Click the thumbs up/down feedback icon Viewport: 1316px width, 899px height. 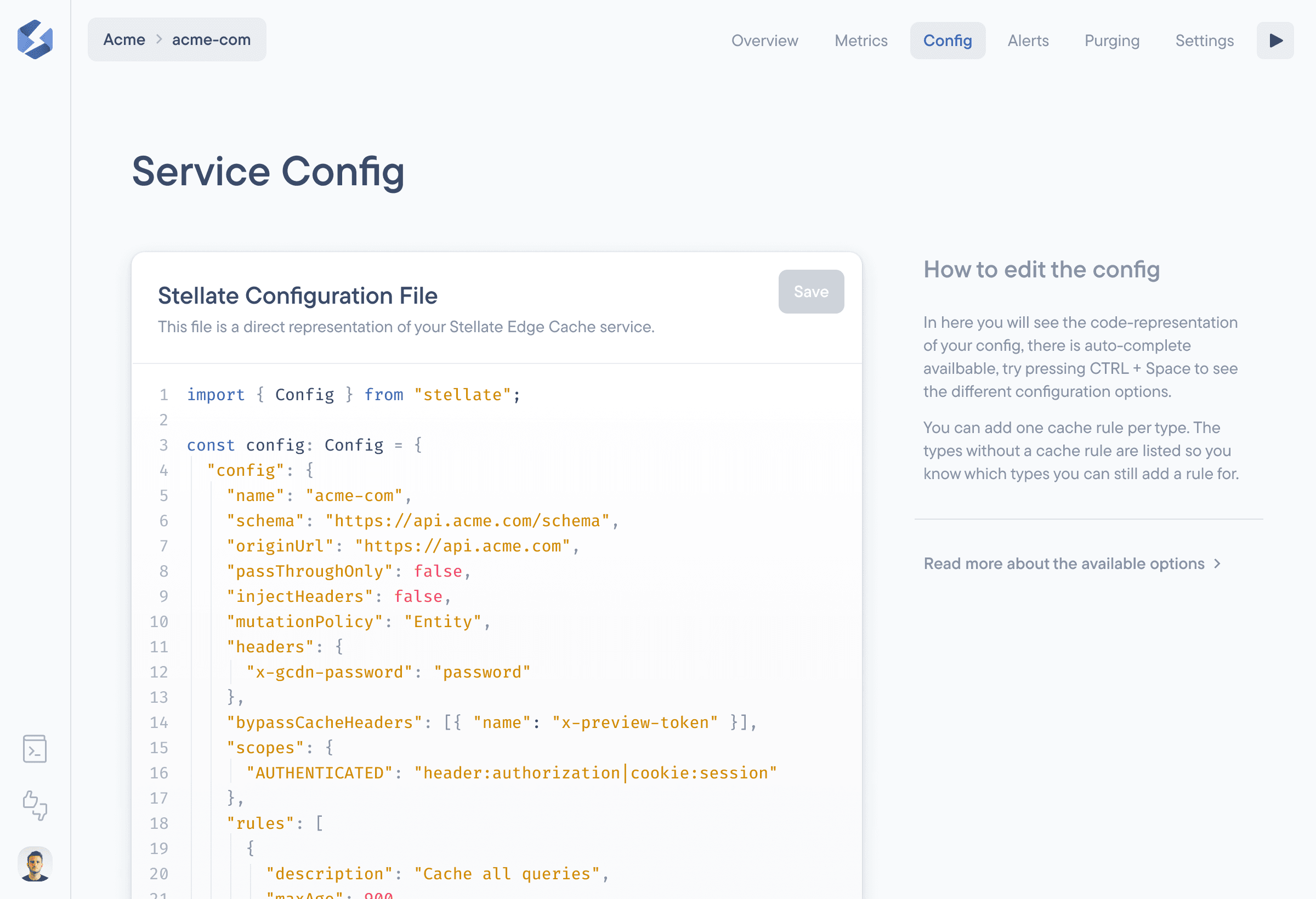click(35, 805)
